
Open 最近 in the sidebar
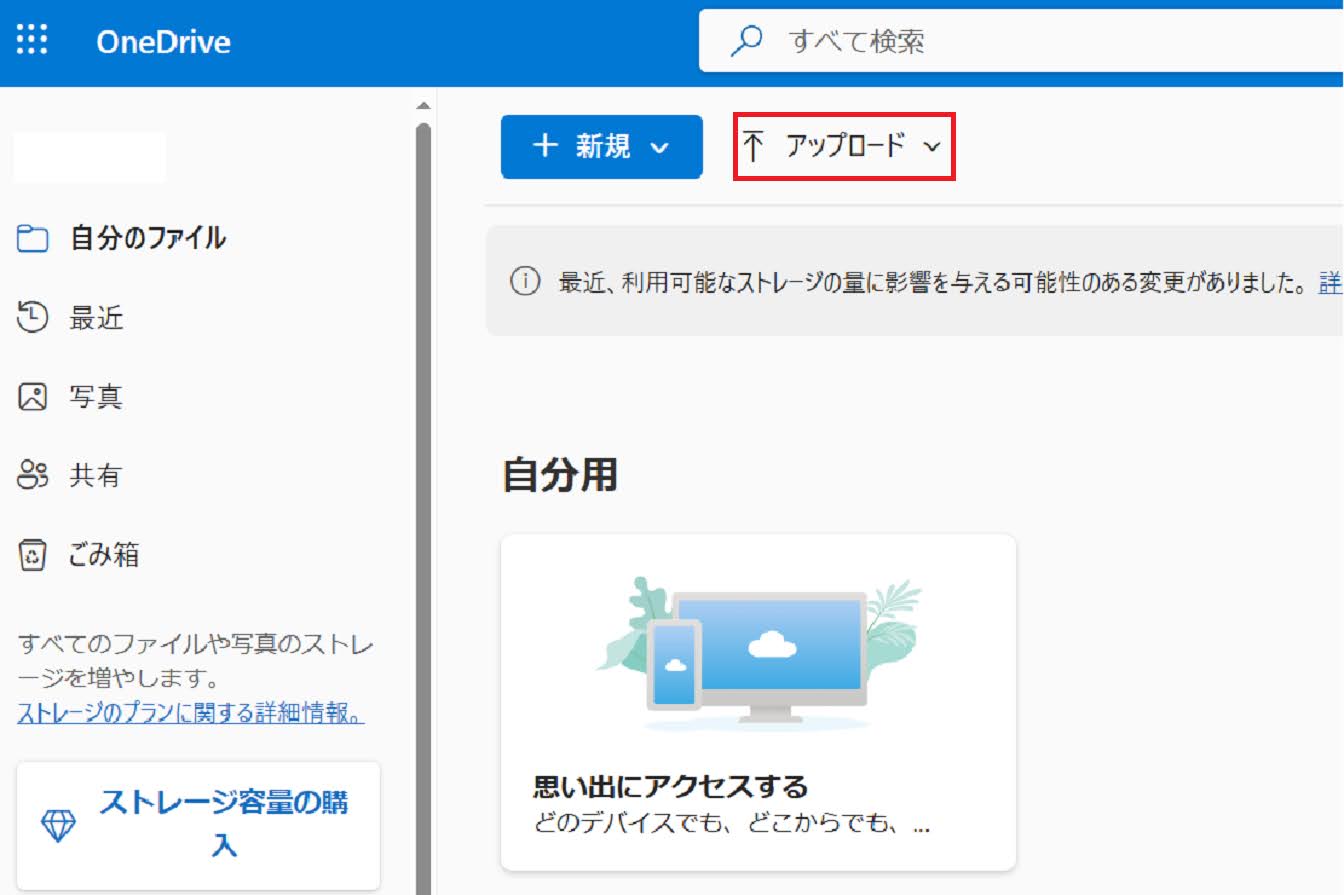tap(96, 318)
